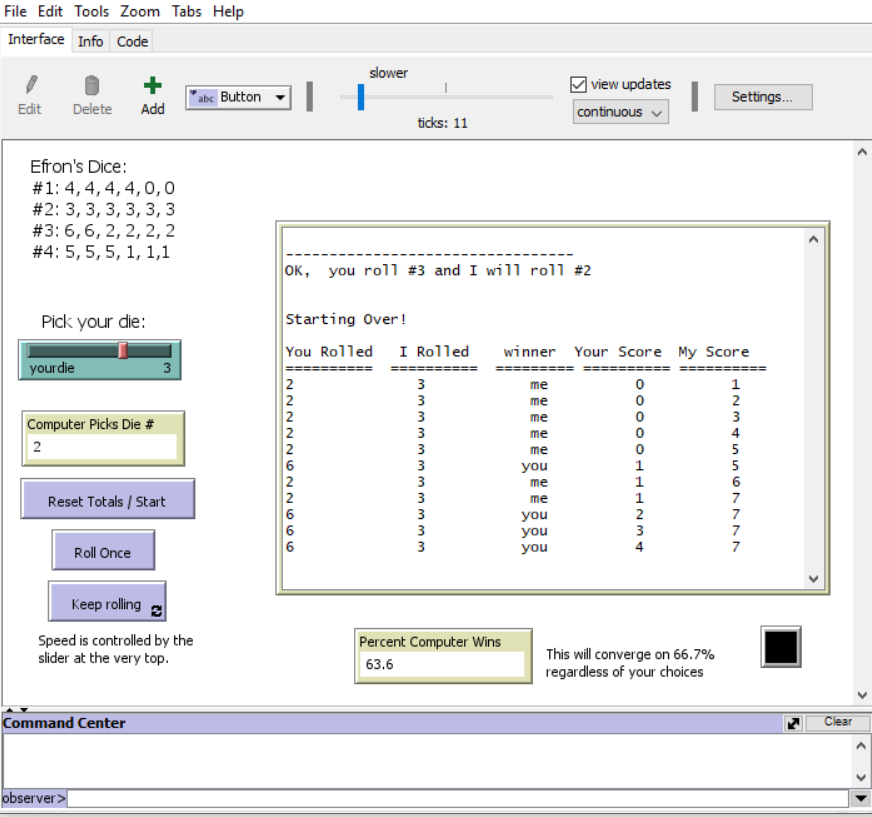Open the widget type dropdown showing Button
Viewport: 872px width, 817px height.
(281, 97)
